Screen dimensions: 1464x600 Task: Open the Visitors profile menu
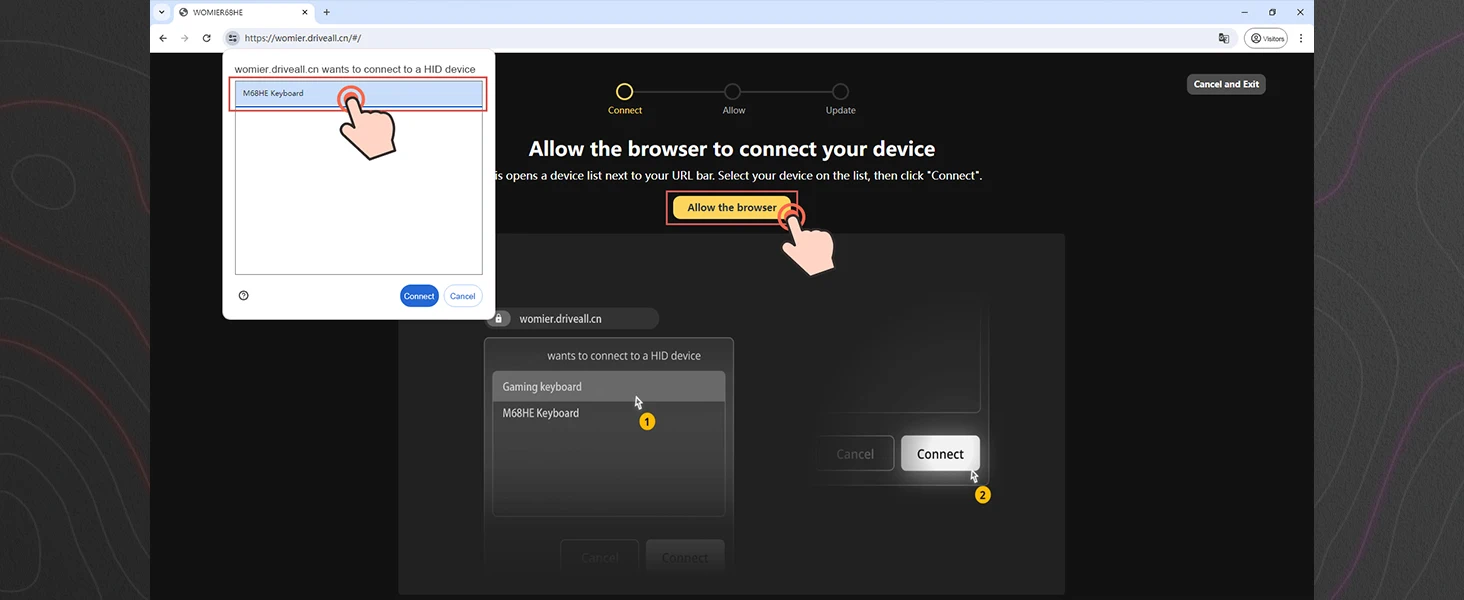[1266, 38]
